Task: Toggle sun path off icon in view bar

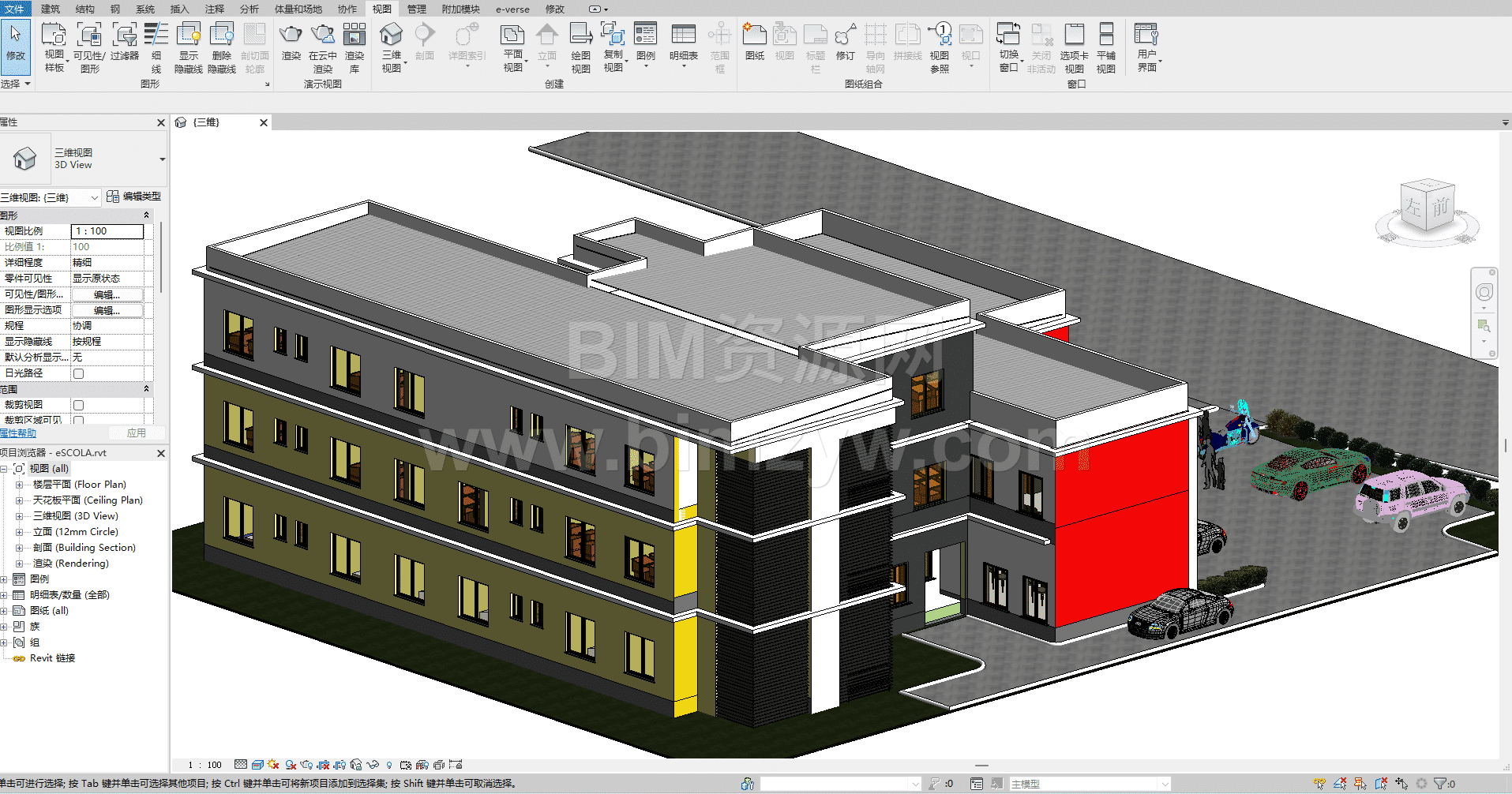Action: point(273,765)
